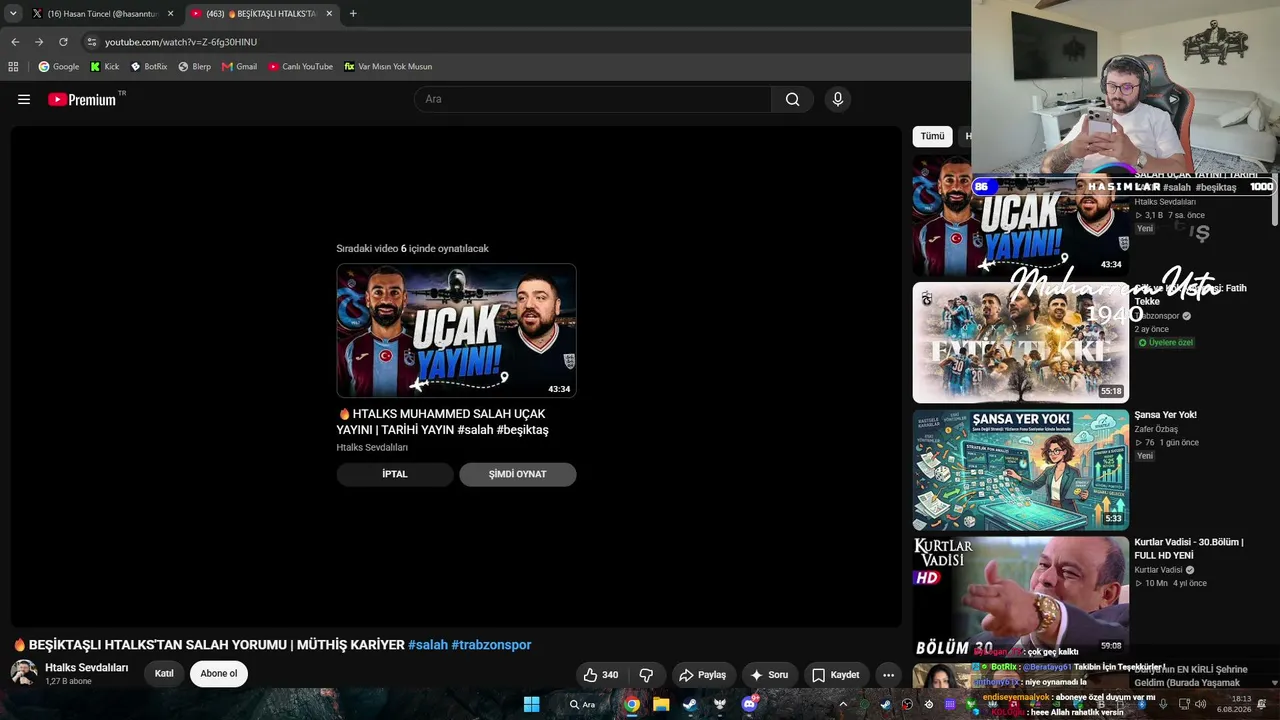Open the tab search dropdown arrow
The height and width of the screenshot is (720, 1280).
13,13
